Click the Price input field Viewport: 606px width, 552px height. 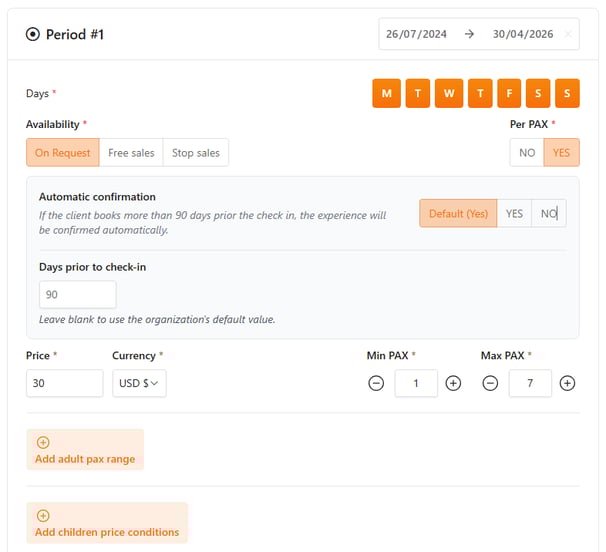click(x=64, y=384)
